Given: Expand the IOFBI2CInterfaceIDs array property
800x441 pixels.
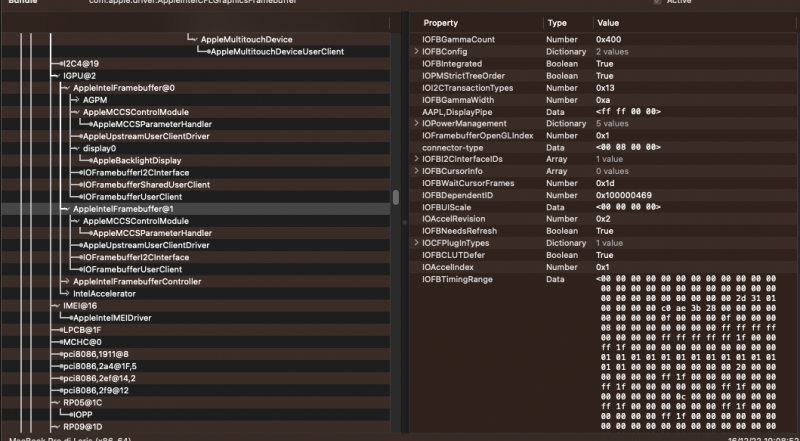Looking at the screenshot, I should coord(416,159).
